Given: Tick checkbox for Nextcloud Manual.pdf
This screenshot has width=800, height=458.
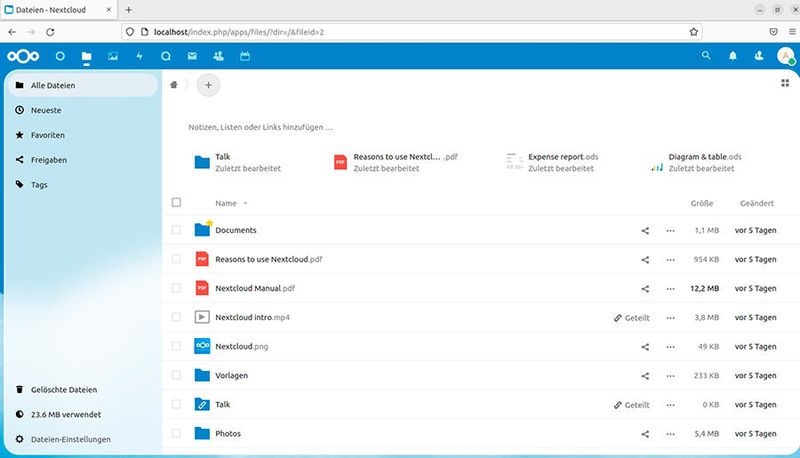Looking at the screenshot, I should click(x=177, y=288).
